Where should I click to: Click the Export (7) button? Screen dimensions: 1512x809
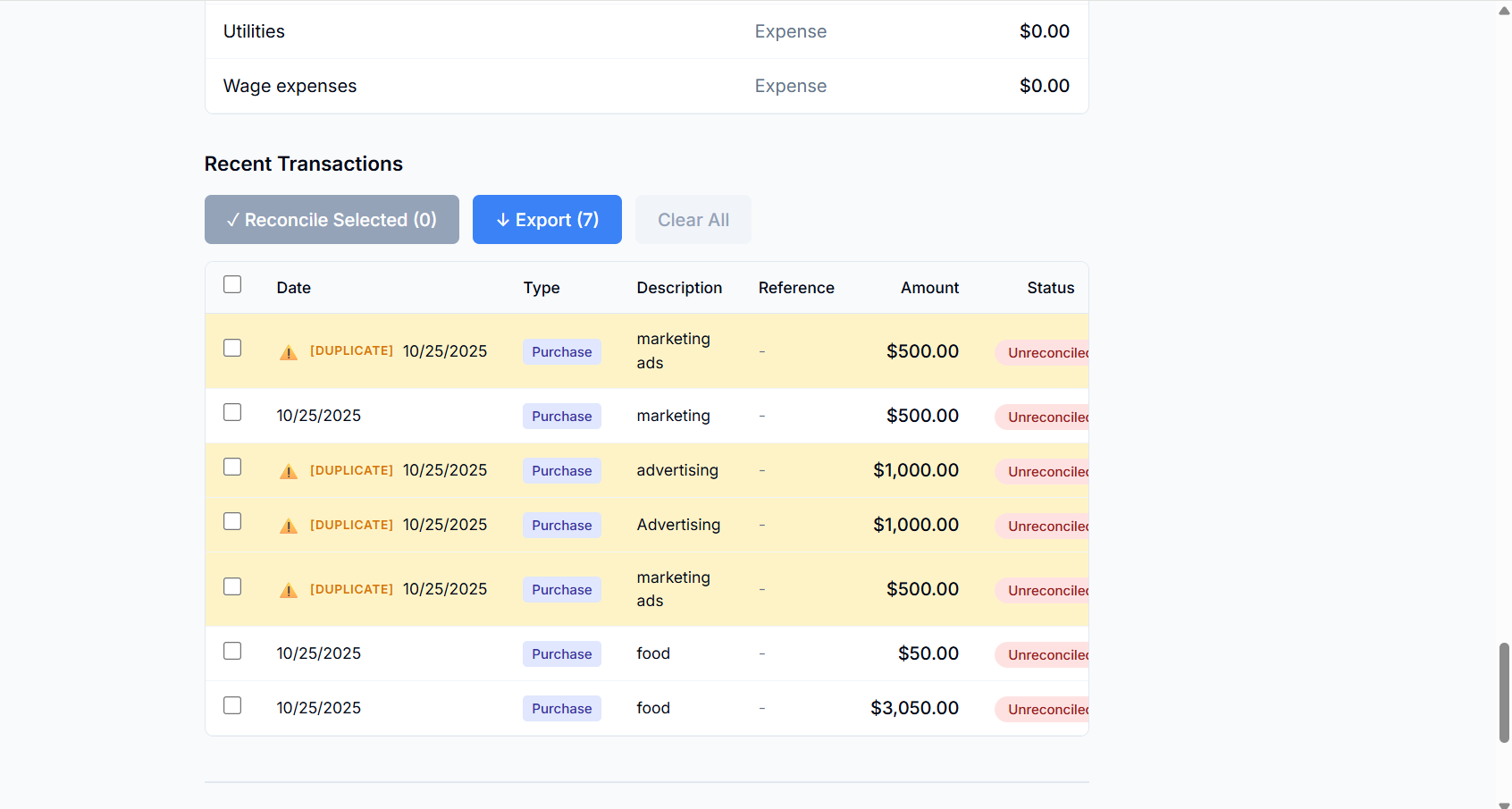547,219
